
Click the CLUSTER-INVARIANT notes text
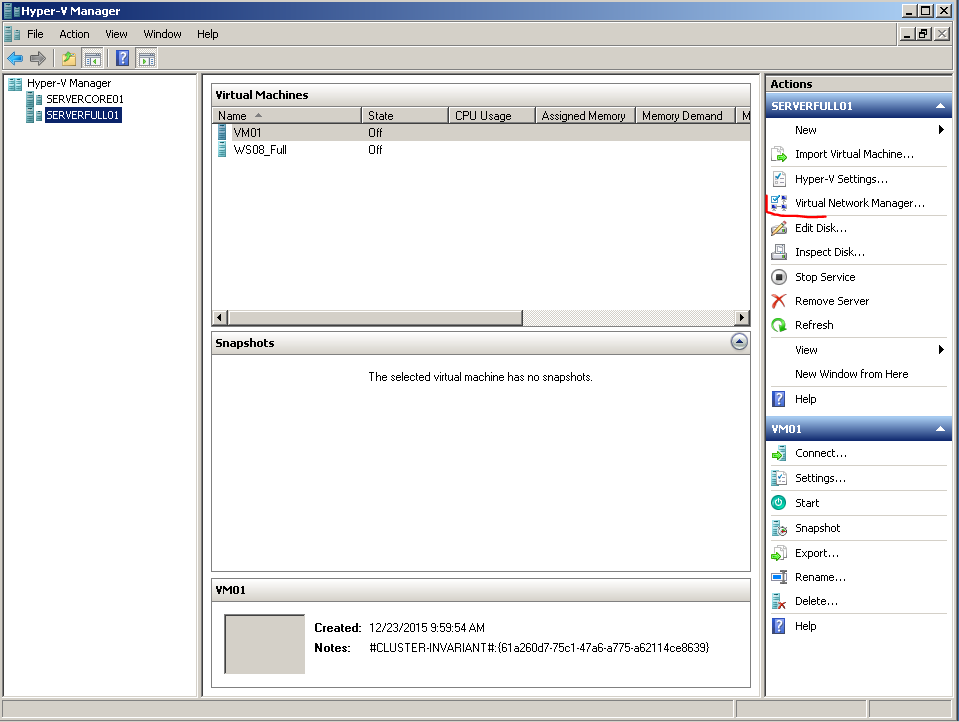click(539, 647)
